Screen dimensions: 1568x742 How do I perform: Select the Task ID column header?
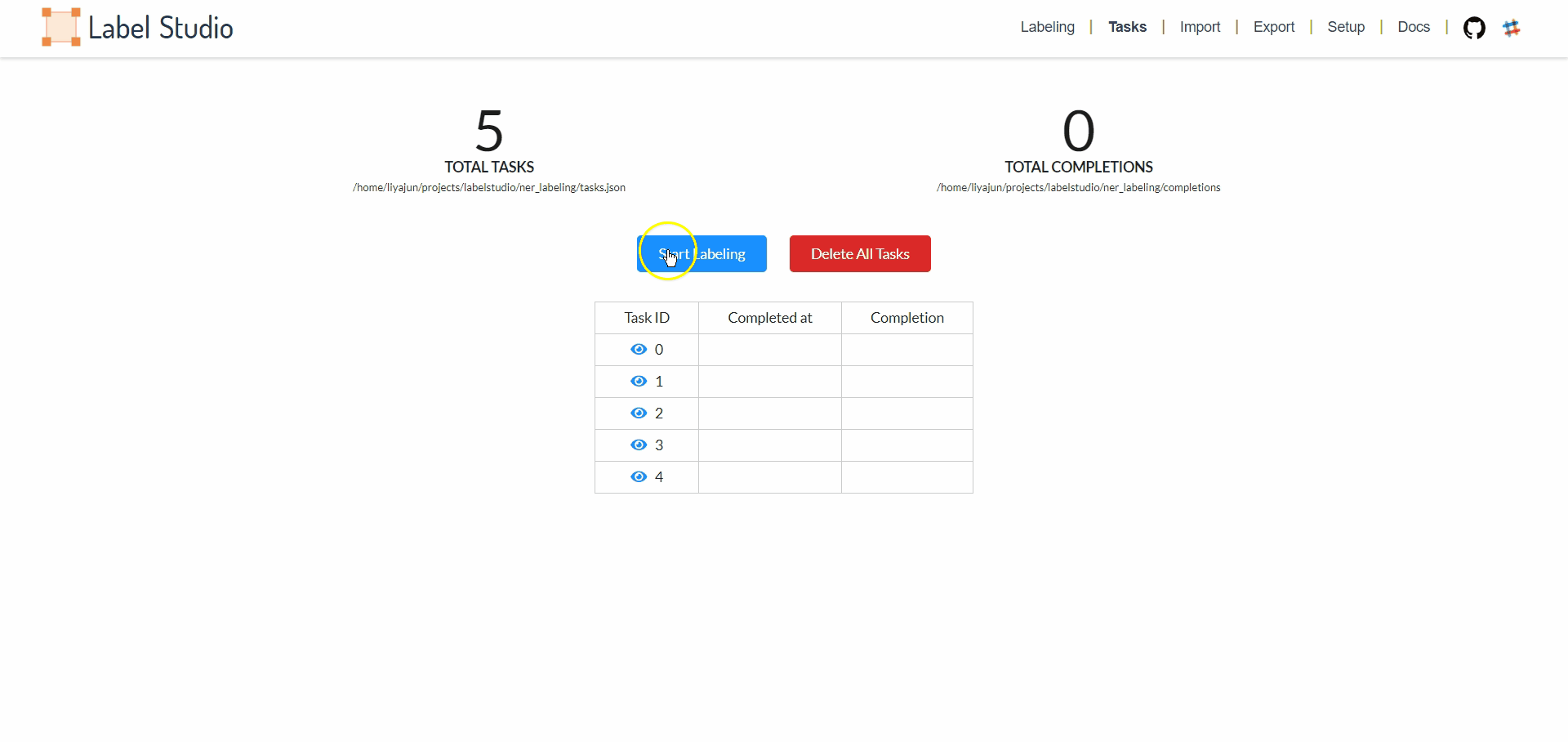point(647,318)
